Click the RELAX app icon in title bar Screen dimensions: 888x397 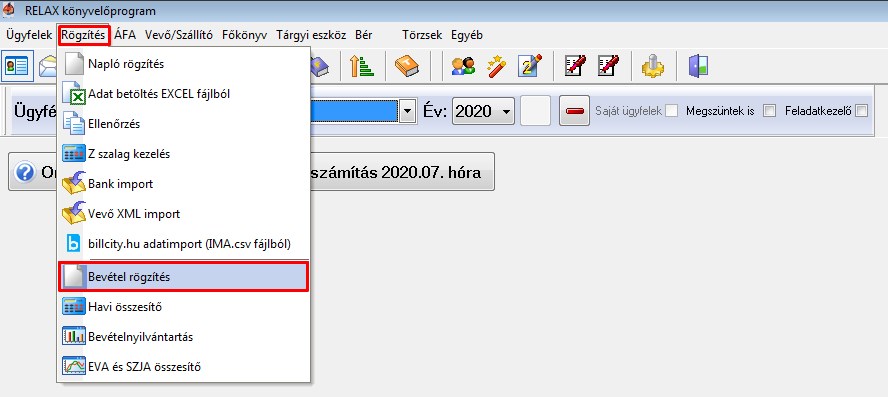(8, 10)
